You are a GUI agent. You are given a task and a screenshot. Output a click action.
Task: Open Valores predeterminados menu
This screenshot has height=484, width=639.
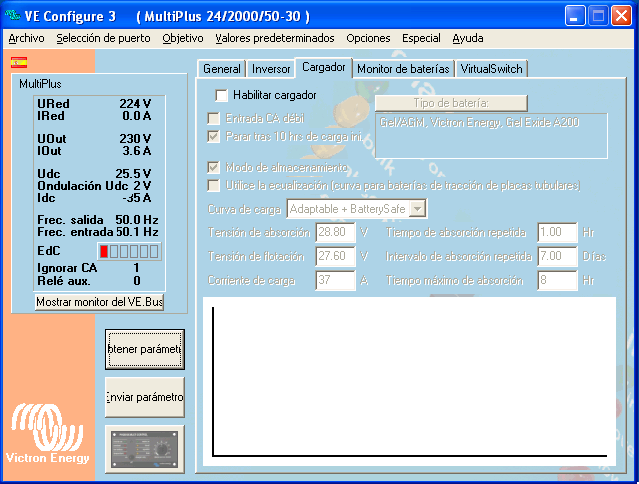coord(275,38)
